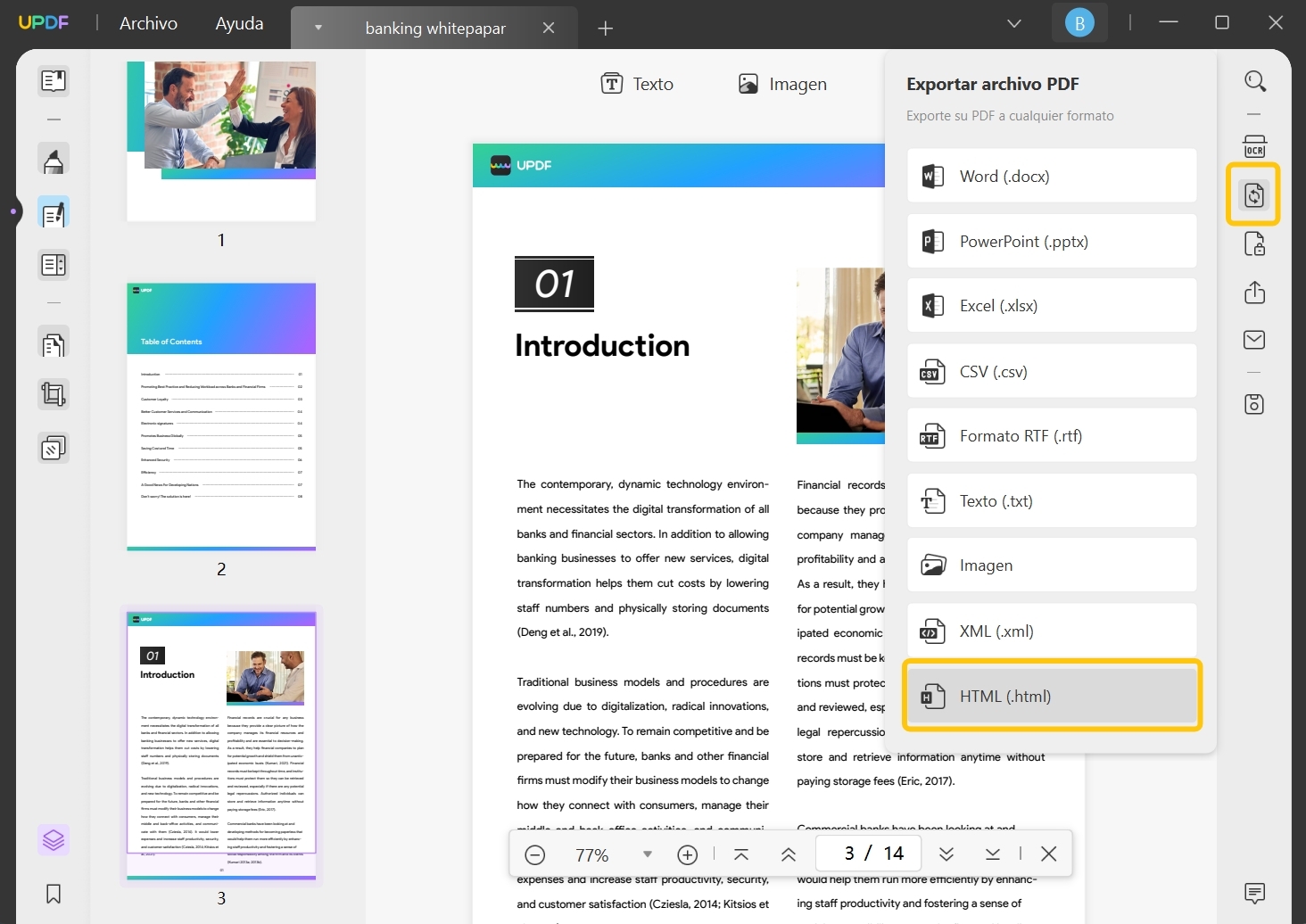Click the Share file icon
The image size is (1306, 924).
click(1254, 292)
